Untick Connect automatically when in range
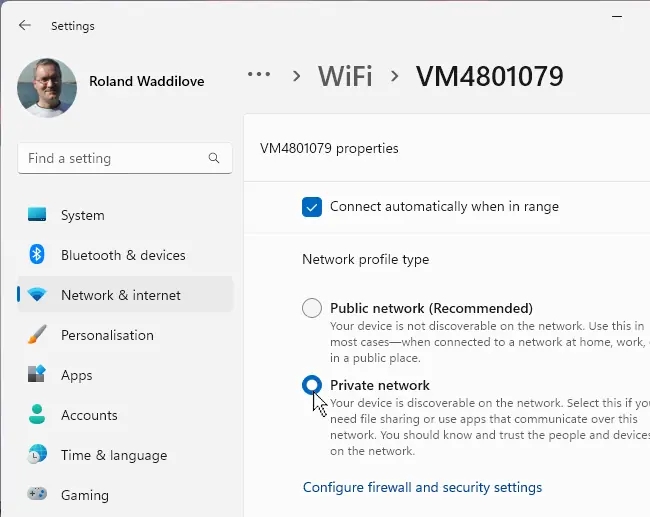Screen dimensions: 650x517 pos(312,206)
